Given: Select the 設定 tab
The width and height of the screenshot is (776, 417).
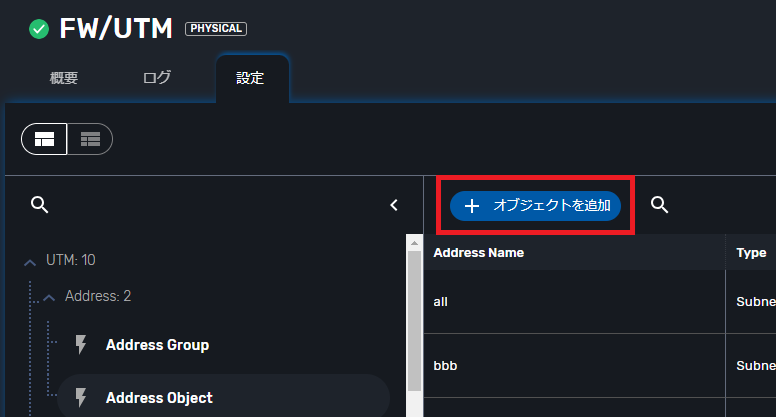Looking at the screenshot, I should 250,78.
